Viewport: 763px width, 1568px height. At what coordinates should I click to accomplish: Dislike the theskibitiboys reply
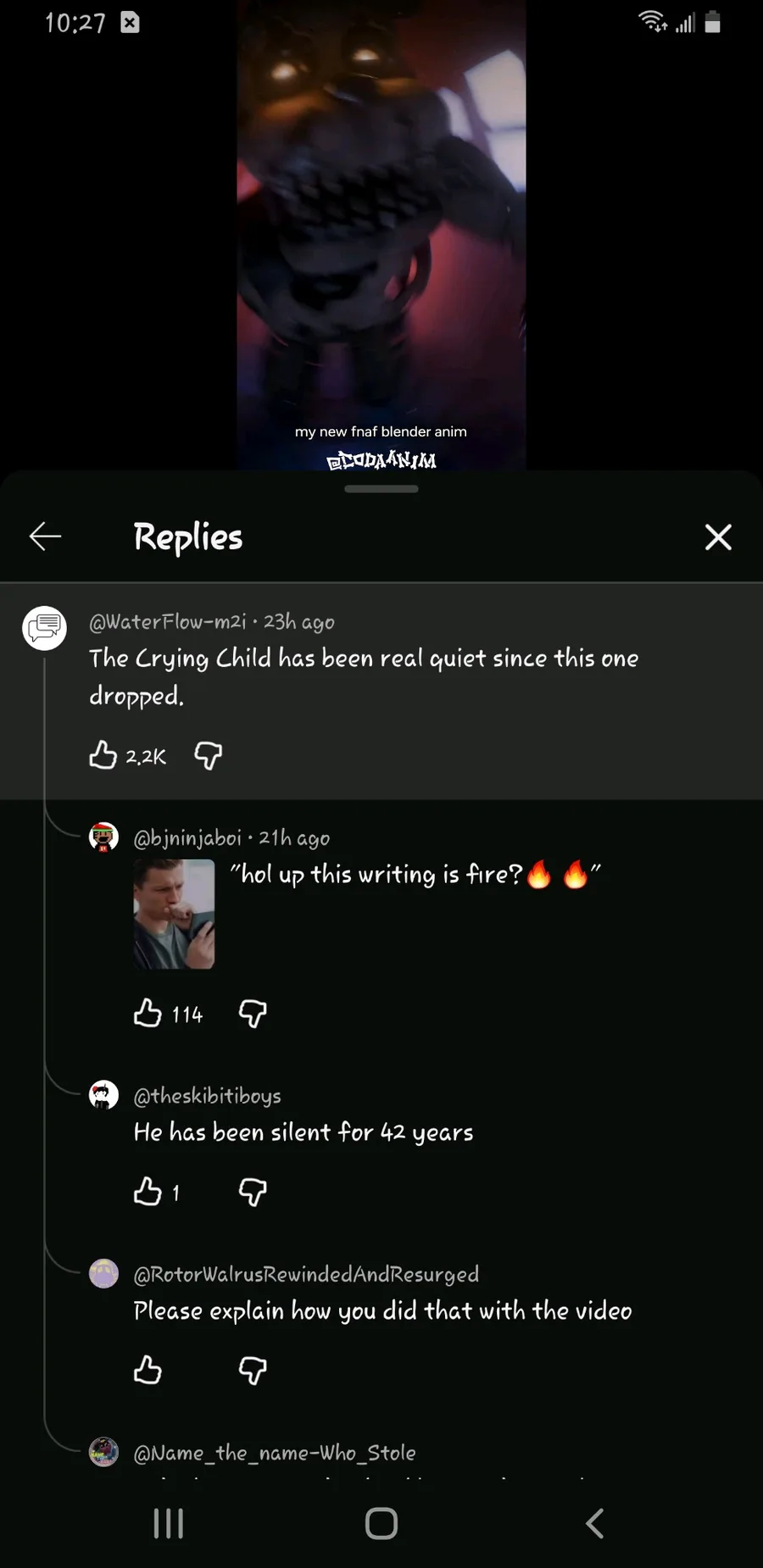(x=253, y=1192)
